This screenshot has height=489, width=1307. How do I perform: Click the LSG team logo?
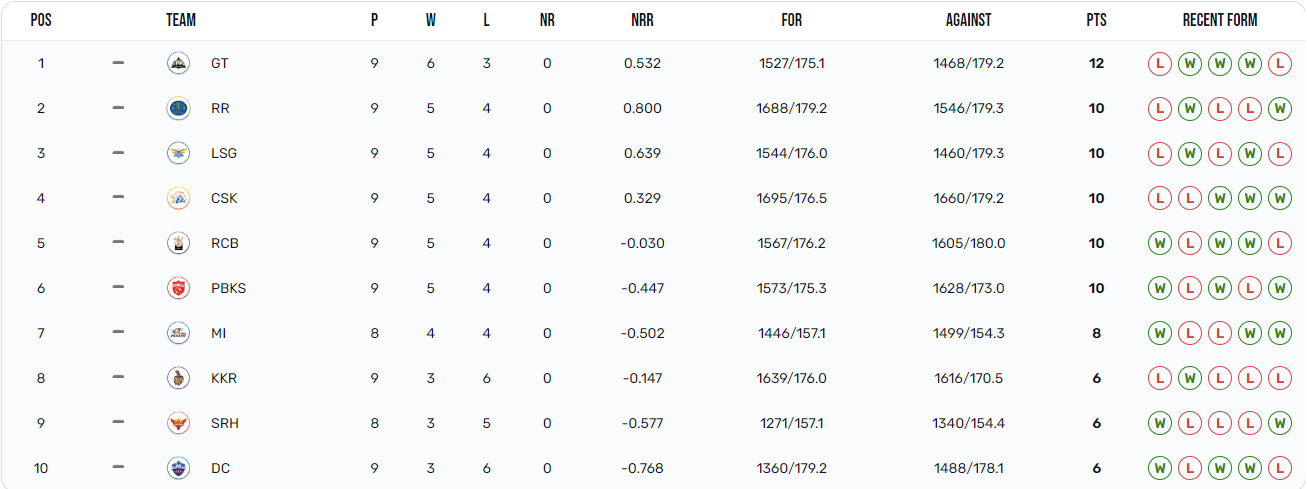click(178, 153)
